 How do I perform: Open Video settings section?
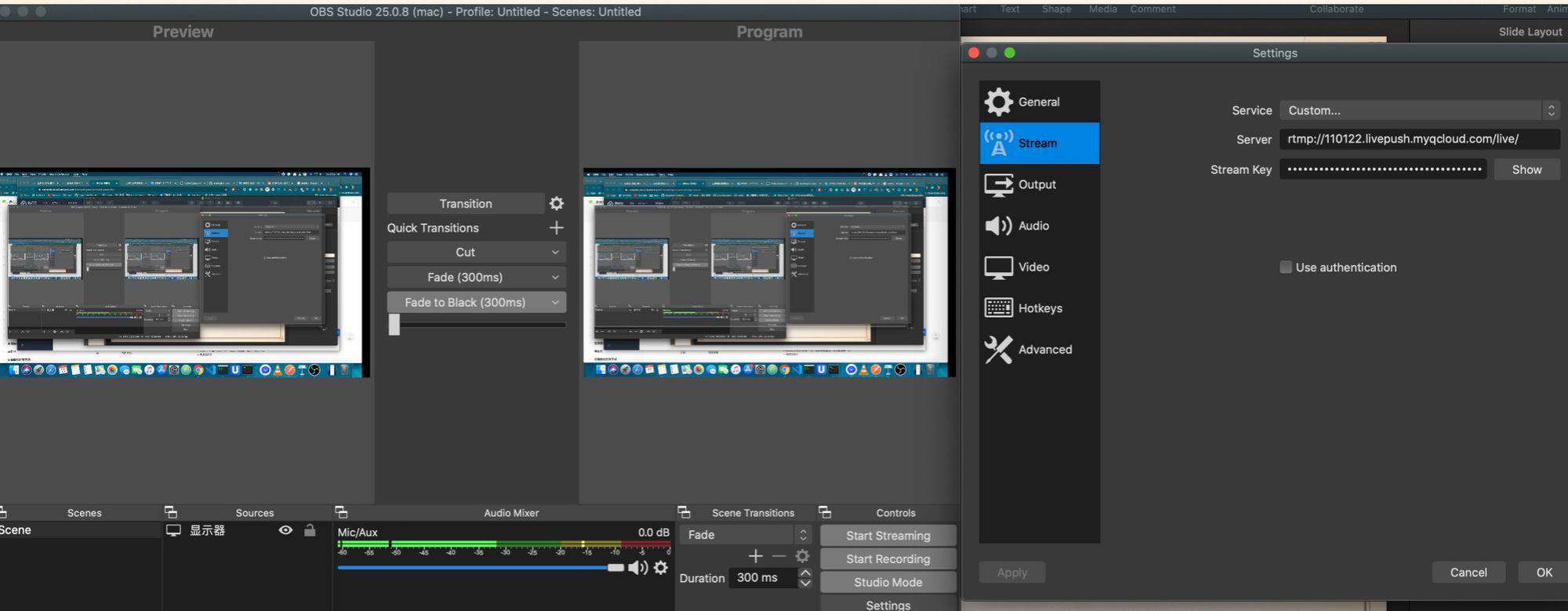point(1039,267)
